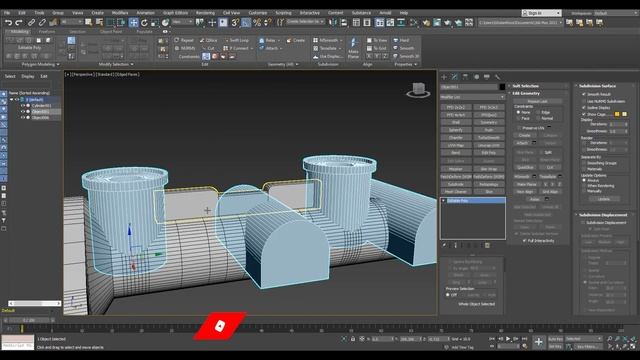640x360 pixels.
Task: Click the UVW Map modifier button
Action: [456, 146]
